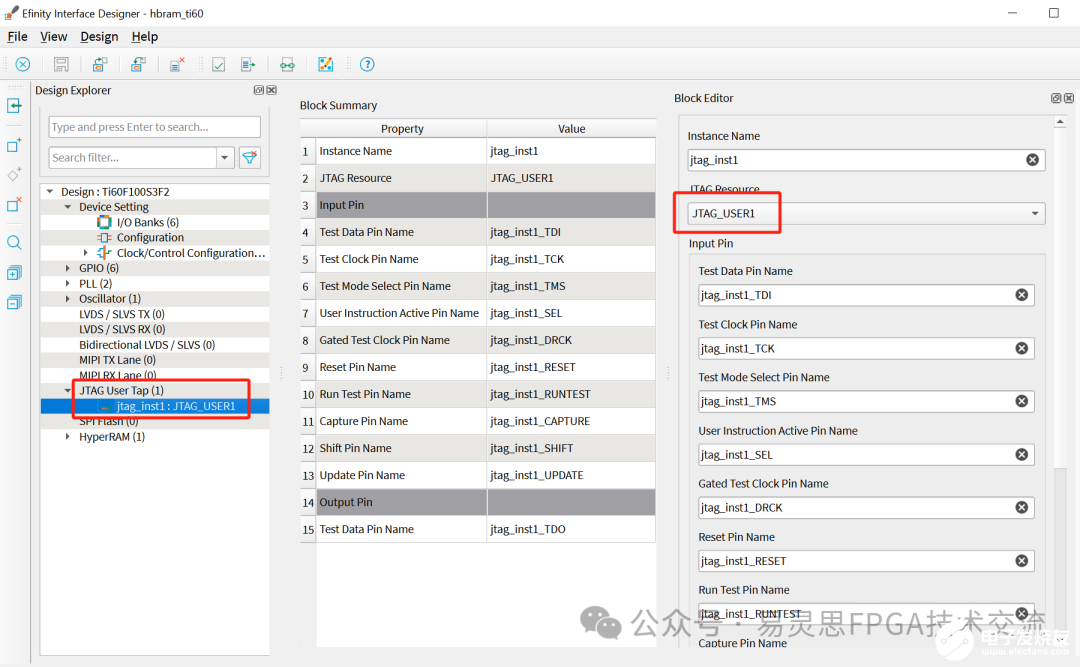Clear the filter with the funnel icon

tap(249, 158)
